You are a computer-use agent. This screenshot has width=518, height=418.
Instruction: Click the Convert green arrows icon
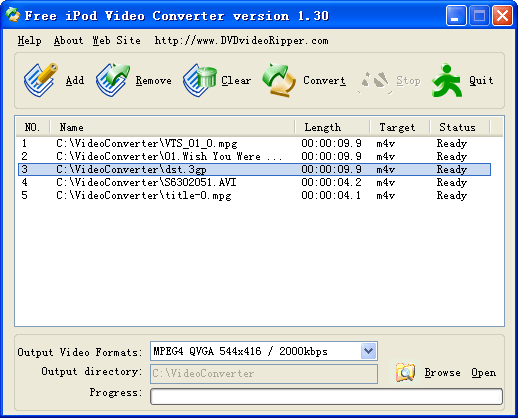(279, 80)
